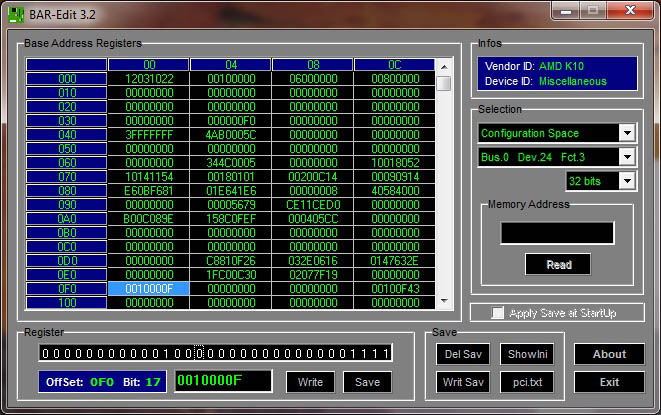Click the Del Sav button
Screen dimensions: 661x415
463,354
